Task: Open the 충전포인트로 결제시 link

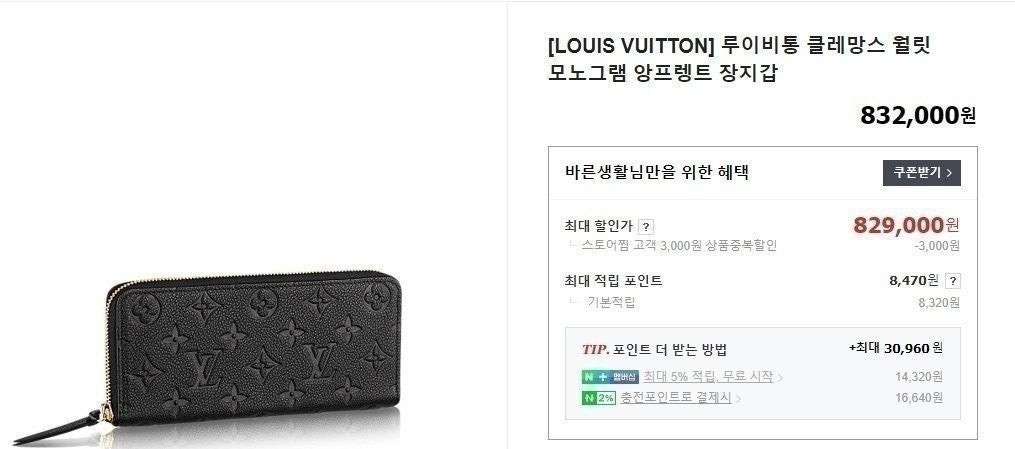Action: pos(676,398)
